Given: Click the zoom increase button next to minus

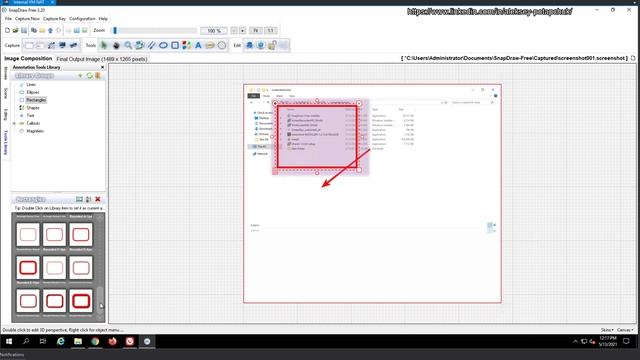Looking at the screenshot, I should 242,31.
